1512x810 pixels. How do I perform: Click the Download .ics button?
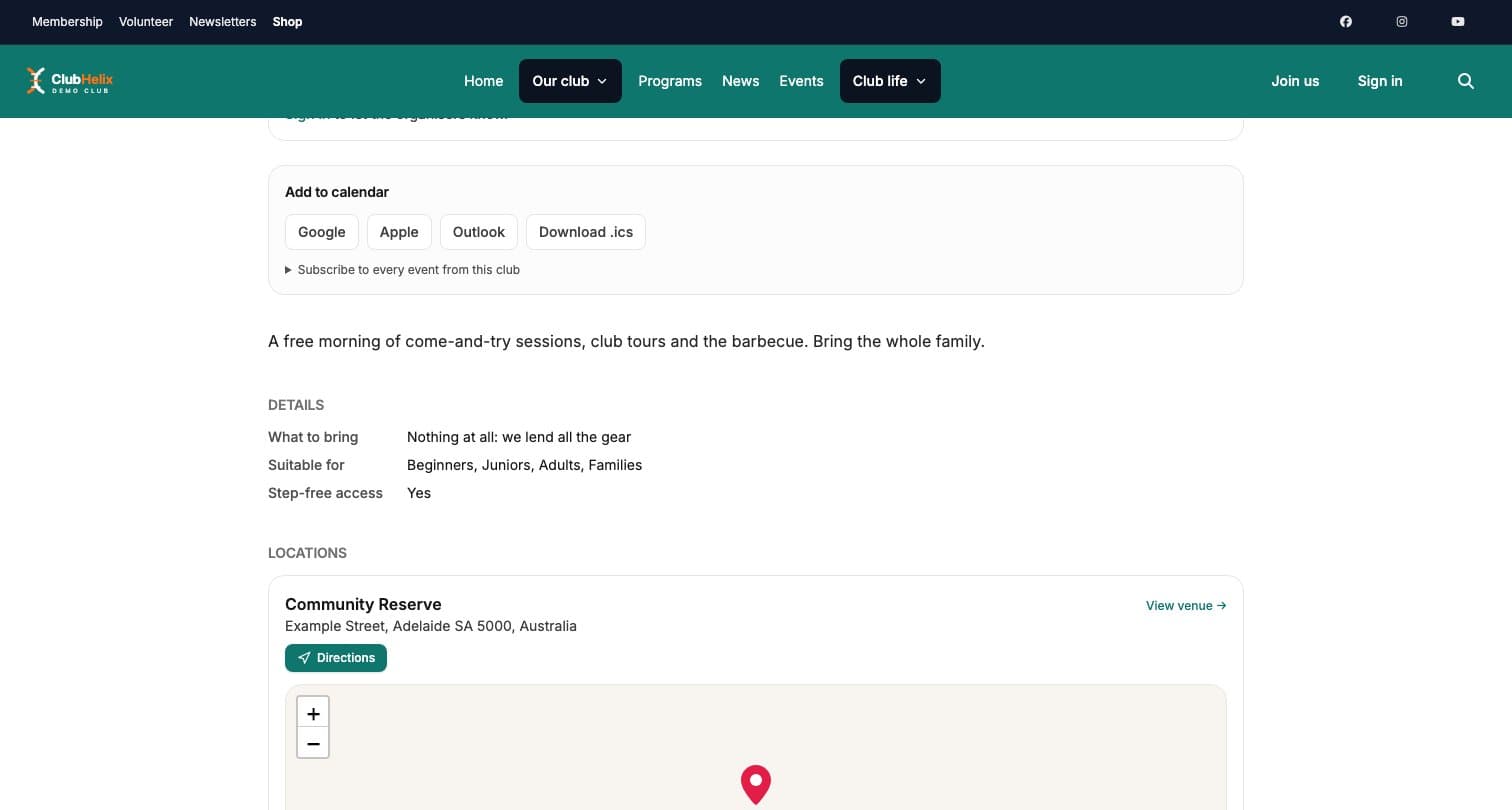[586, 232]
